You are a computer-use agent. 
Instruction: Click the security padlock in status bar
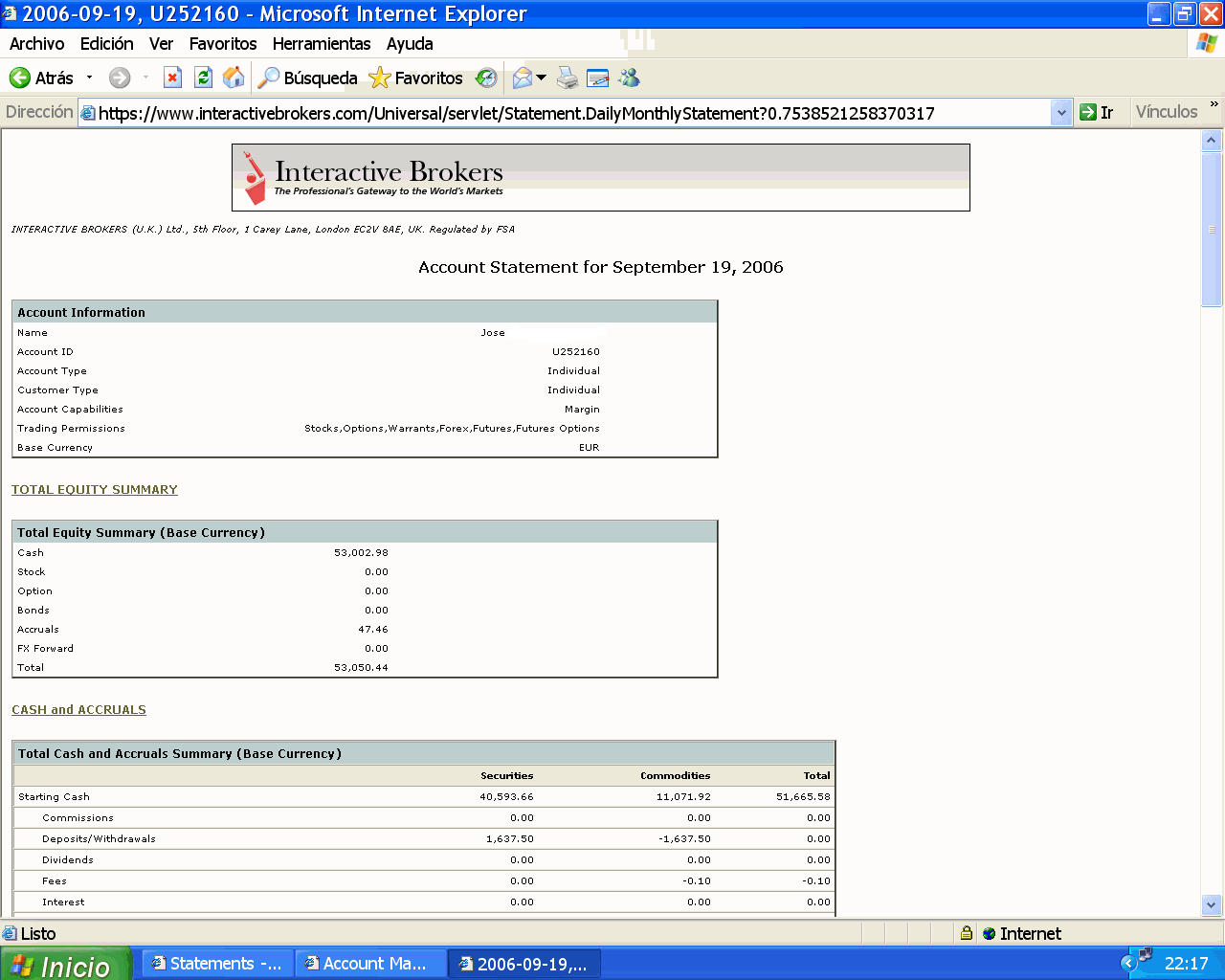967,933
